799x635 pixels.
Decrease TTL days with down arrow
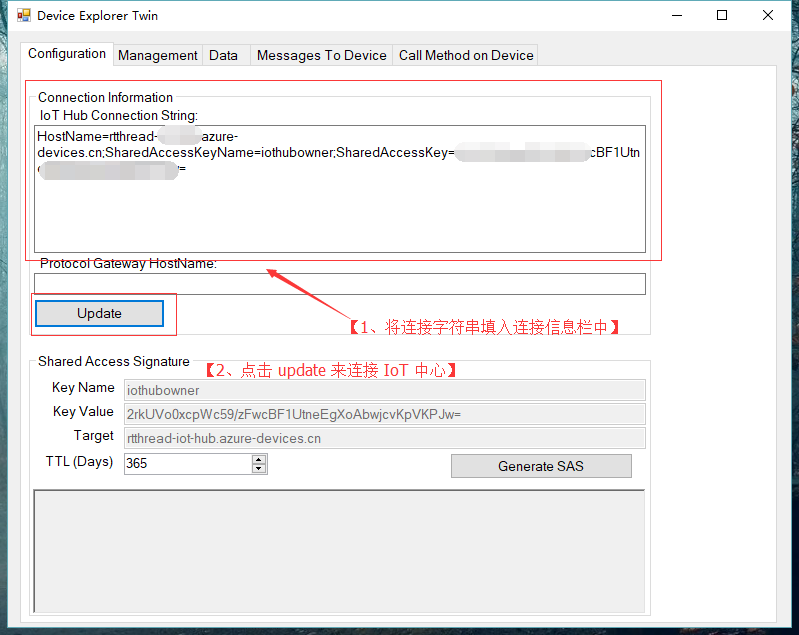tap(259, 468)
